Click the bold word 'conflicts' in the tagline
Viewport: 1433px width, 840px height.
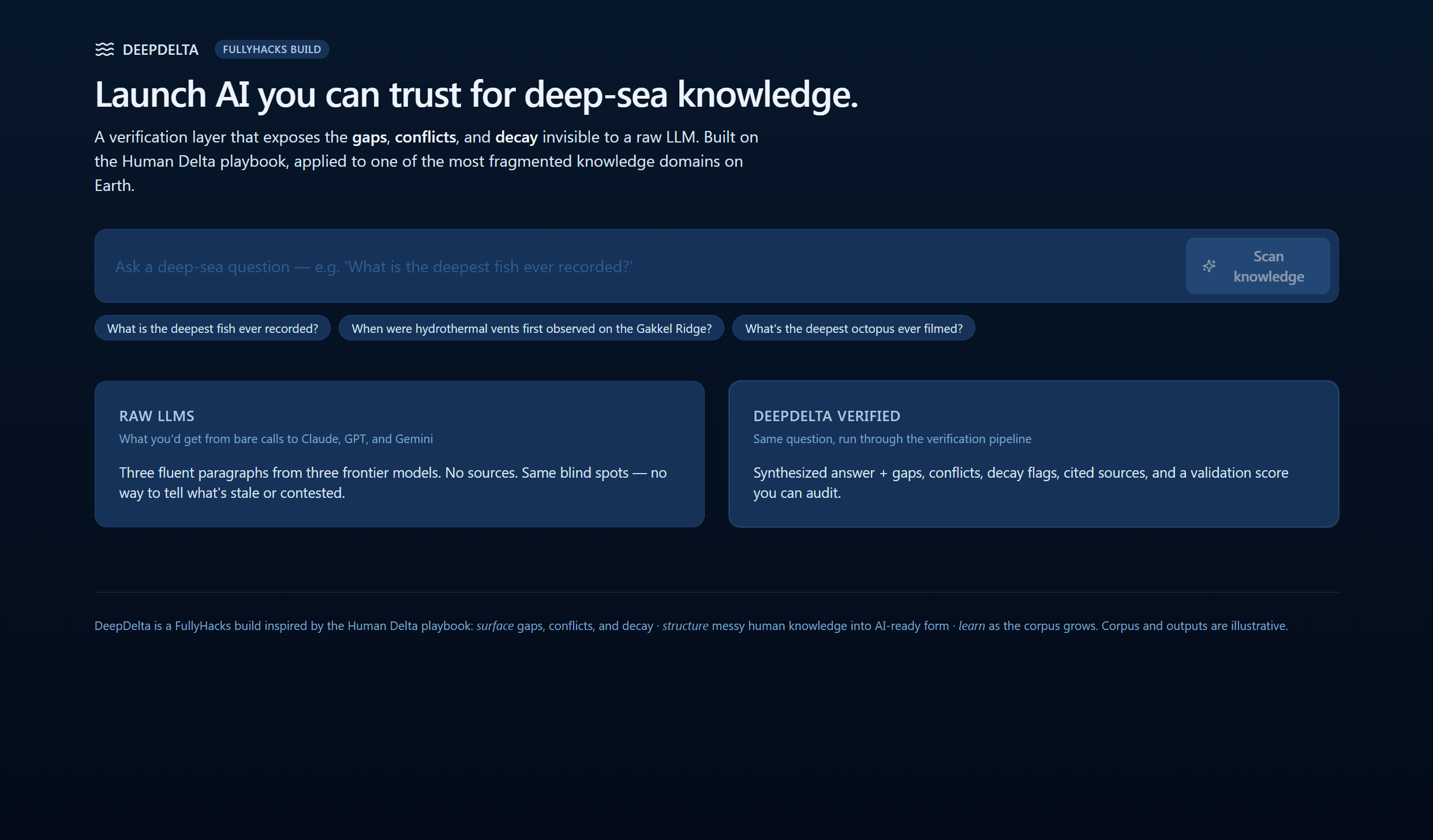(425, 137)
